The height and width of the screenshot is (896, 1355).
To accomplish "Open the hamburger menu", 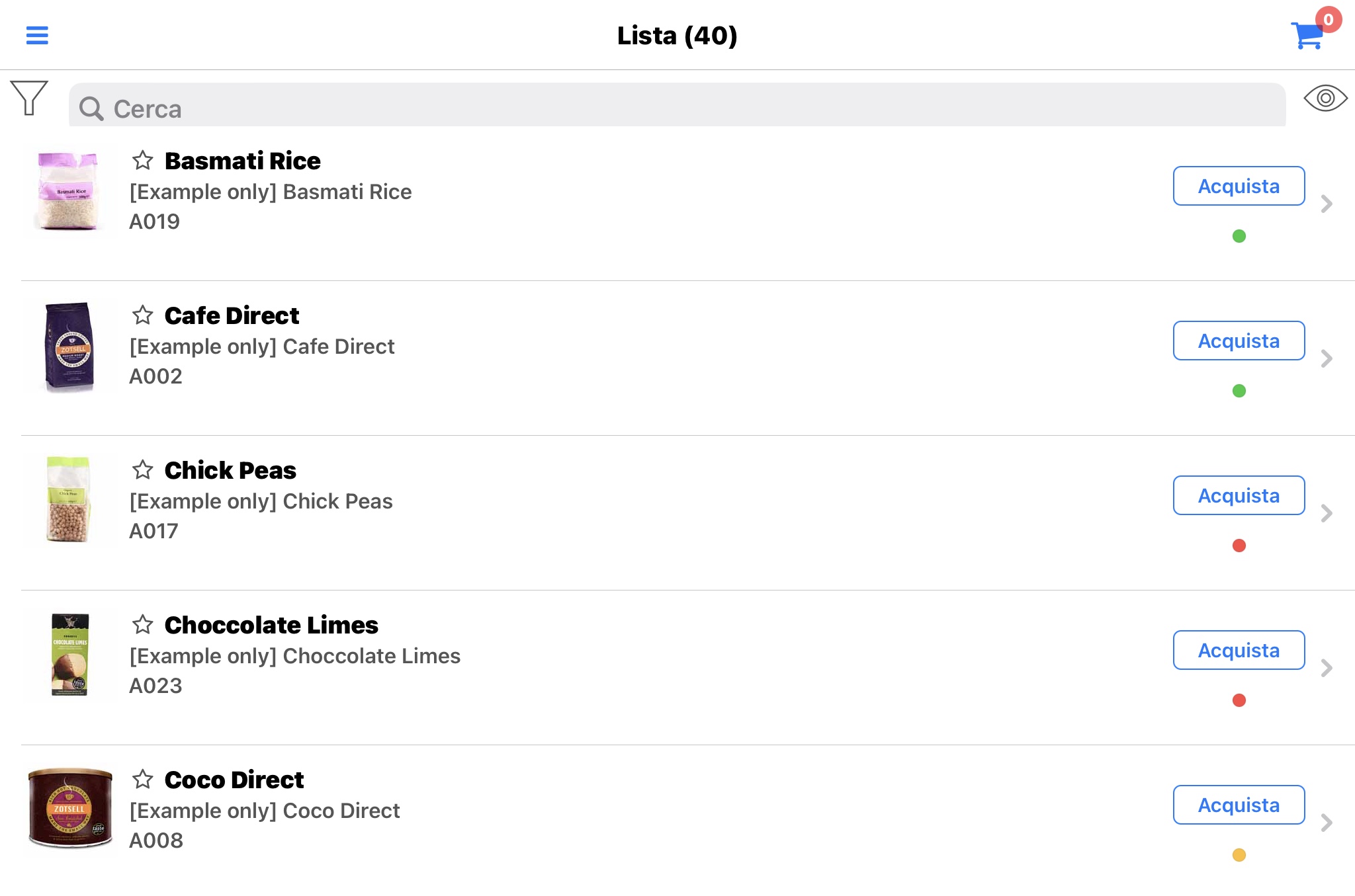I will (x=37, y=35).
